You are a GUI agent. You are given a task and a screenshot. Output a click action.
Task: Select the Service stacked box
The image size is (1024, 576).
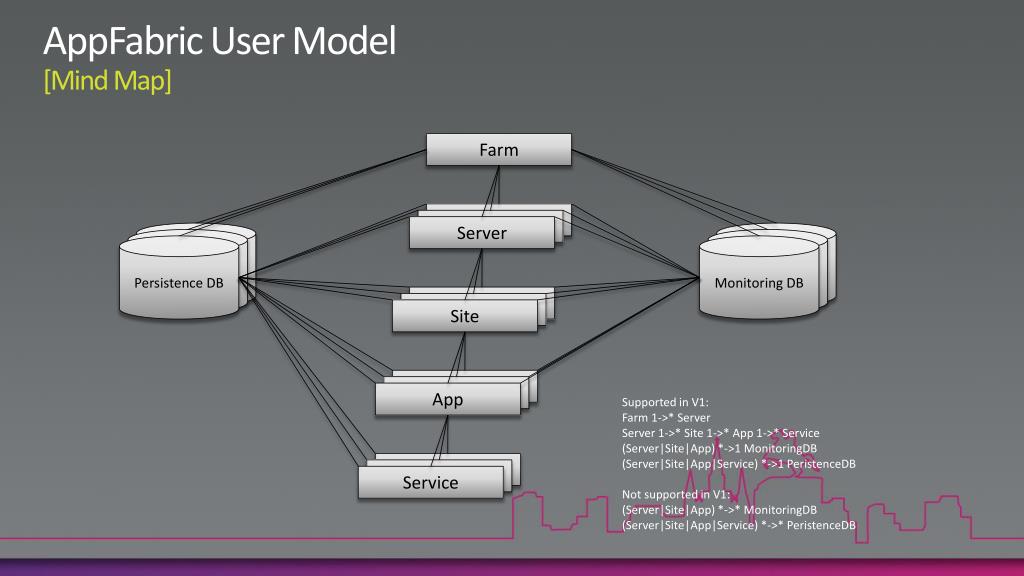click(431, 483)
